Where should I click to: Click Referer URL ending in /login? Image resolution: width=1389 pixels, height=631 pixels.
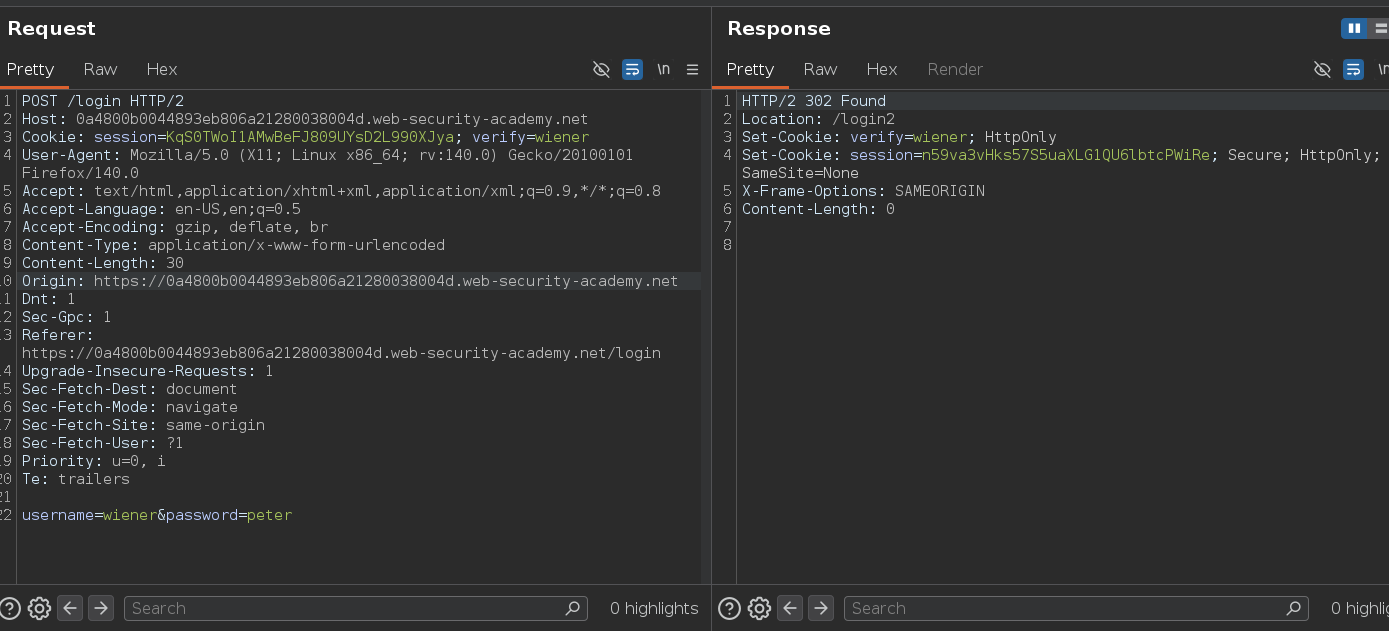[341, 353]
